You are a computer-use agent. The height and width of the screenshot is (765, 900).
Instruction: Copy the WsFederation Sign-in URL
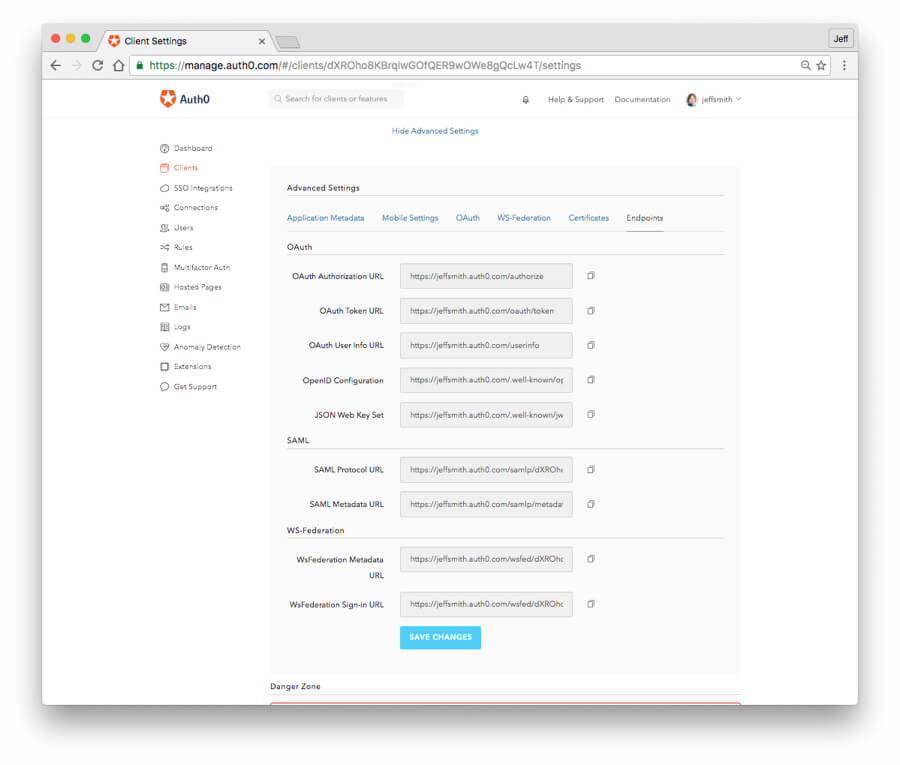[x=591, y=604]
